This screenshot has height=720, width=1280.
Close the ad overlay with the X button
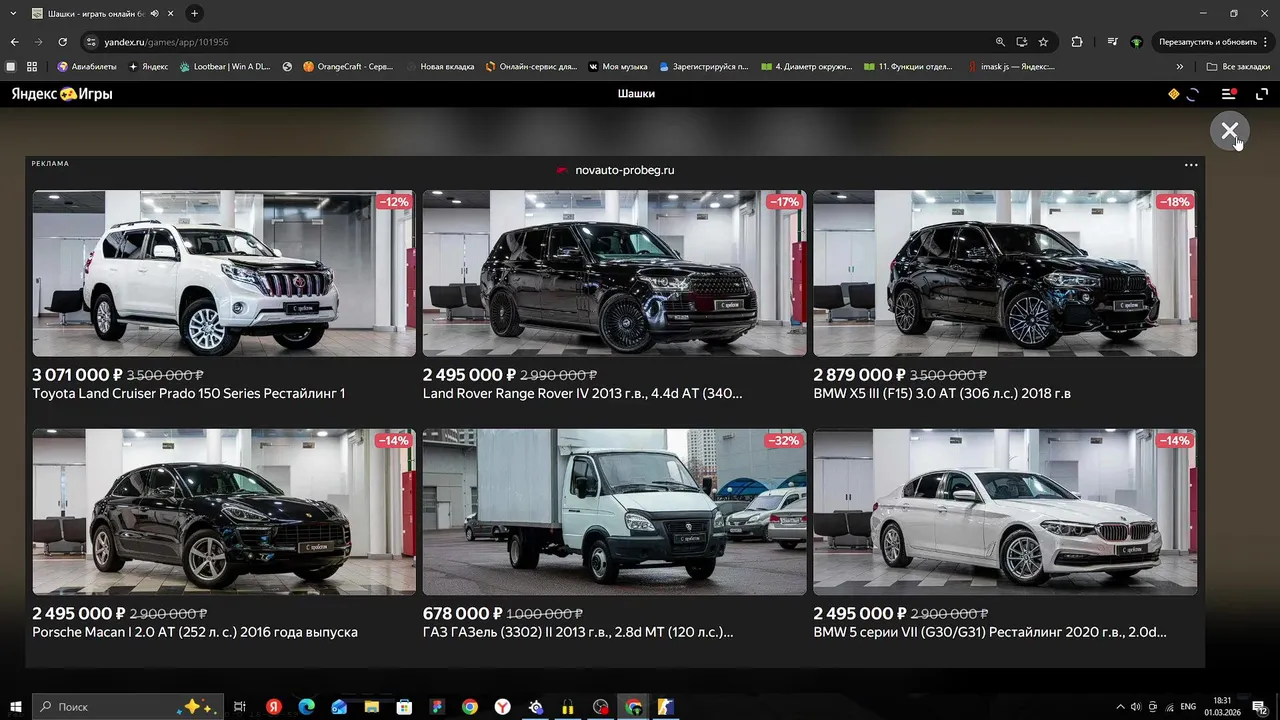1229,131
